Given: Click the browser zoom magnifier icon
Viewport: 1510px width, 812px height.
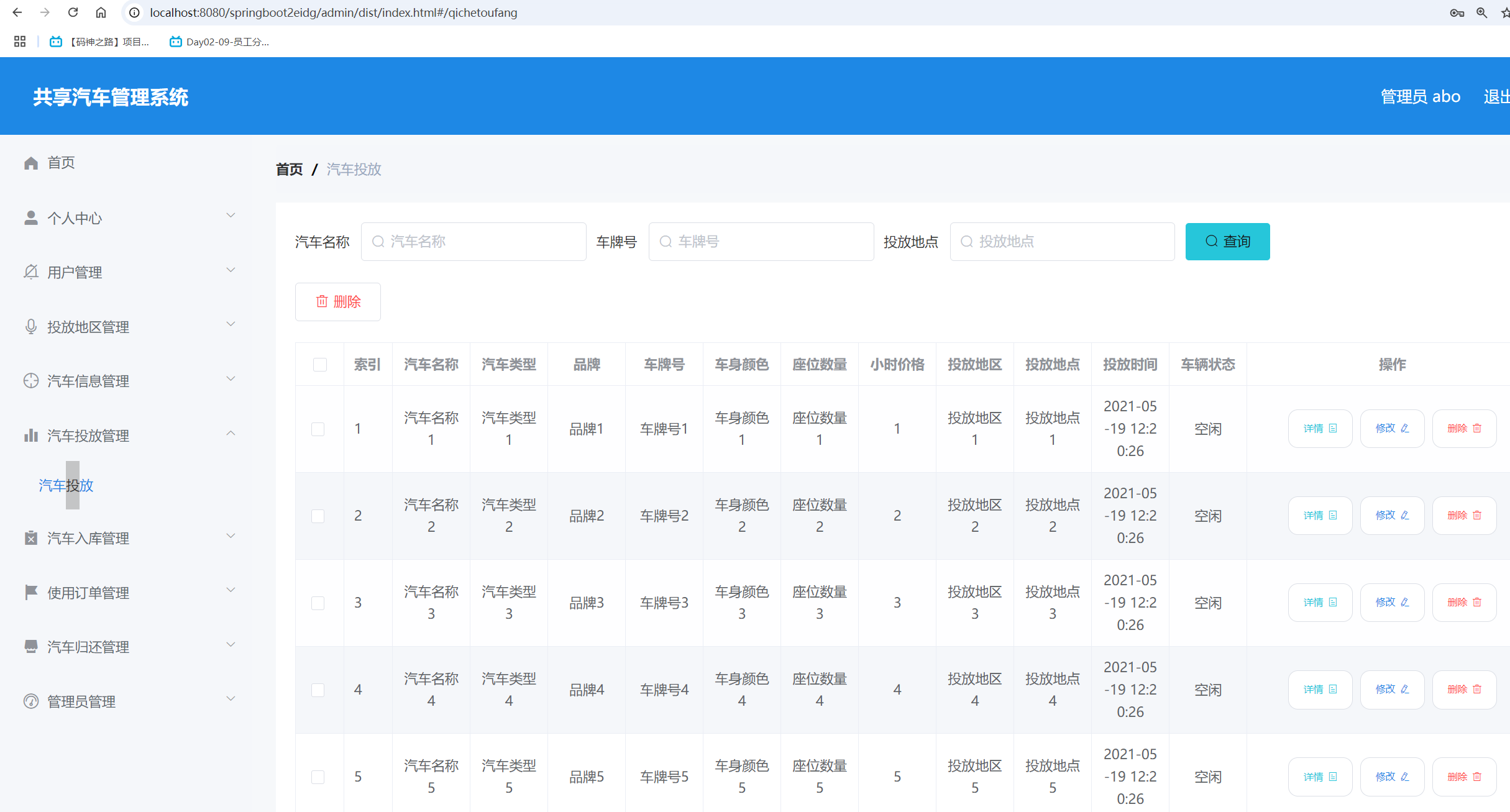Looking at the screenshot, I should click(1482, 12).
